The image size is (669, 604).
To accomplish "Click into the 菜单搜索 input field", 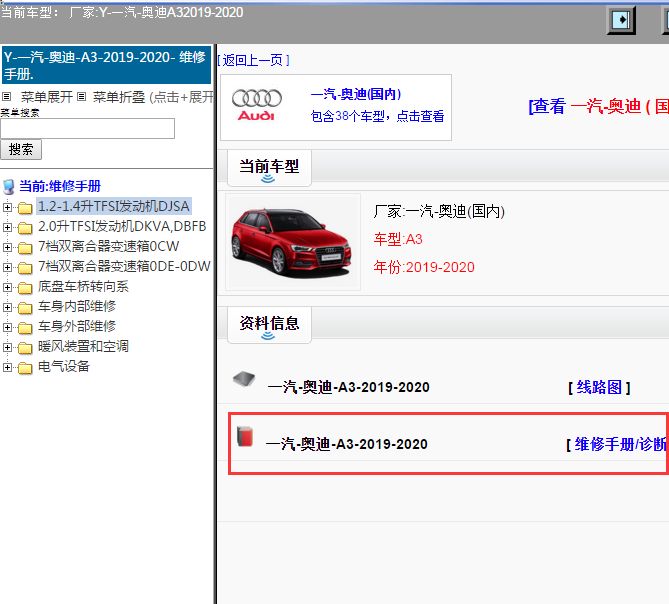I will click(x=87, y=128).
